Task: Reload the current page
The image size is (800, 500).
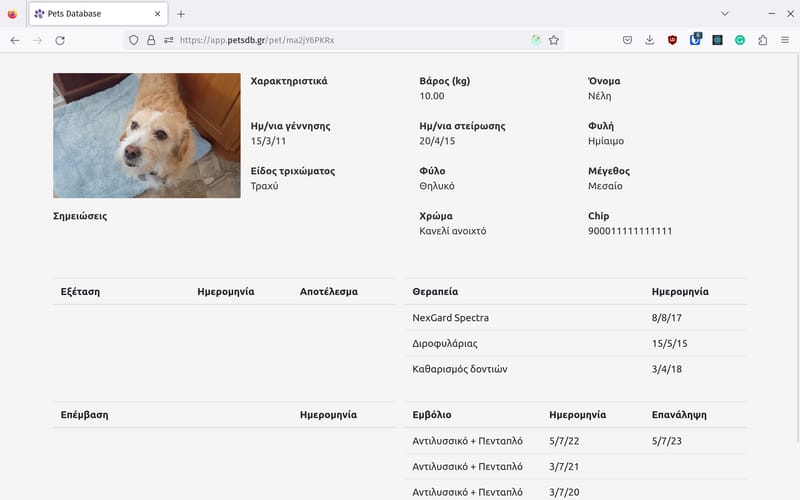Action: [60, 40]
